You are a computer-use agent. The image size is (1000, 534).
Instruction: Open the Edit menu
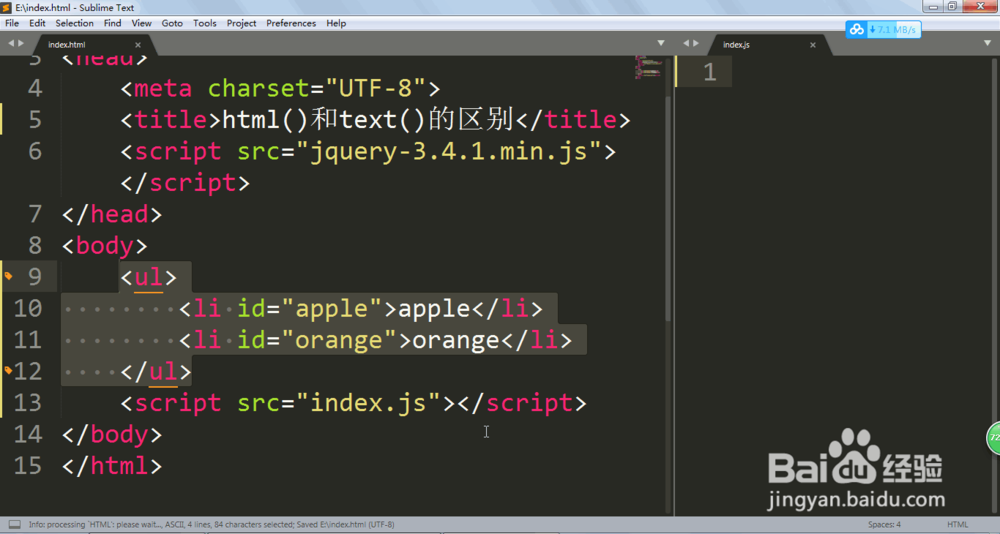38,23
